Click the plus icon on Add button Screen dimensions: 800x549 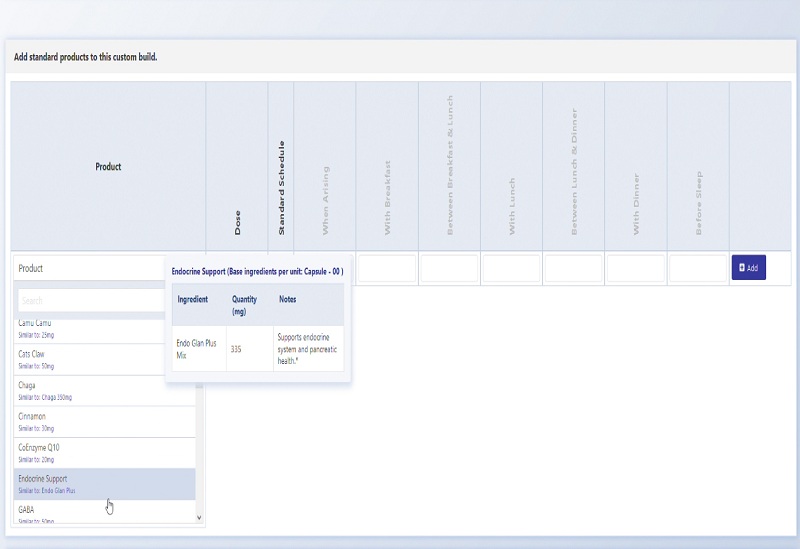click(741, 268)
